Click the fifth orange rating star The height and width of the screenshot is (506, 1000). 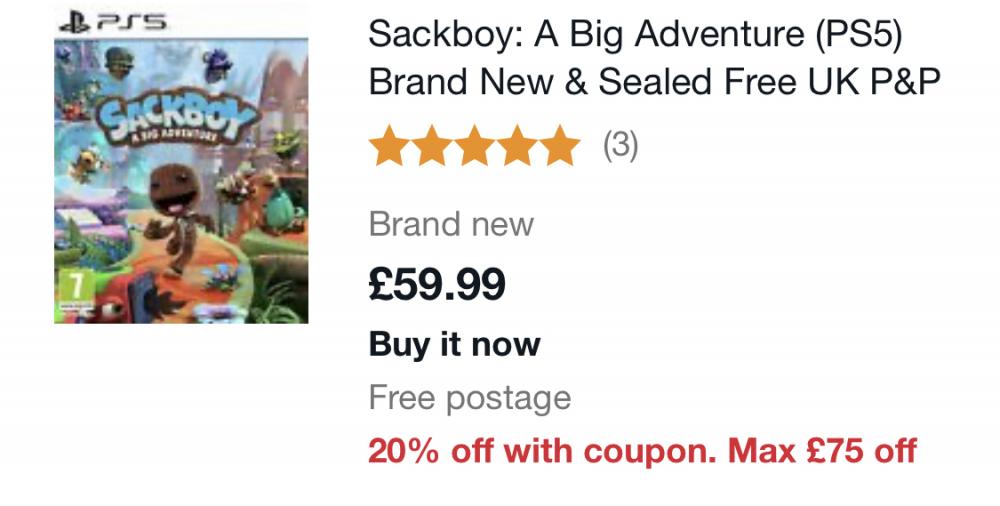tap(559, 147)
